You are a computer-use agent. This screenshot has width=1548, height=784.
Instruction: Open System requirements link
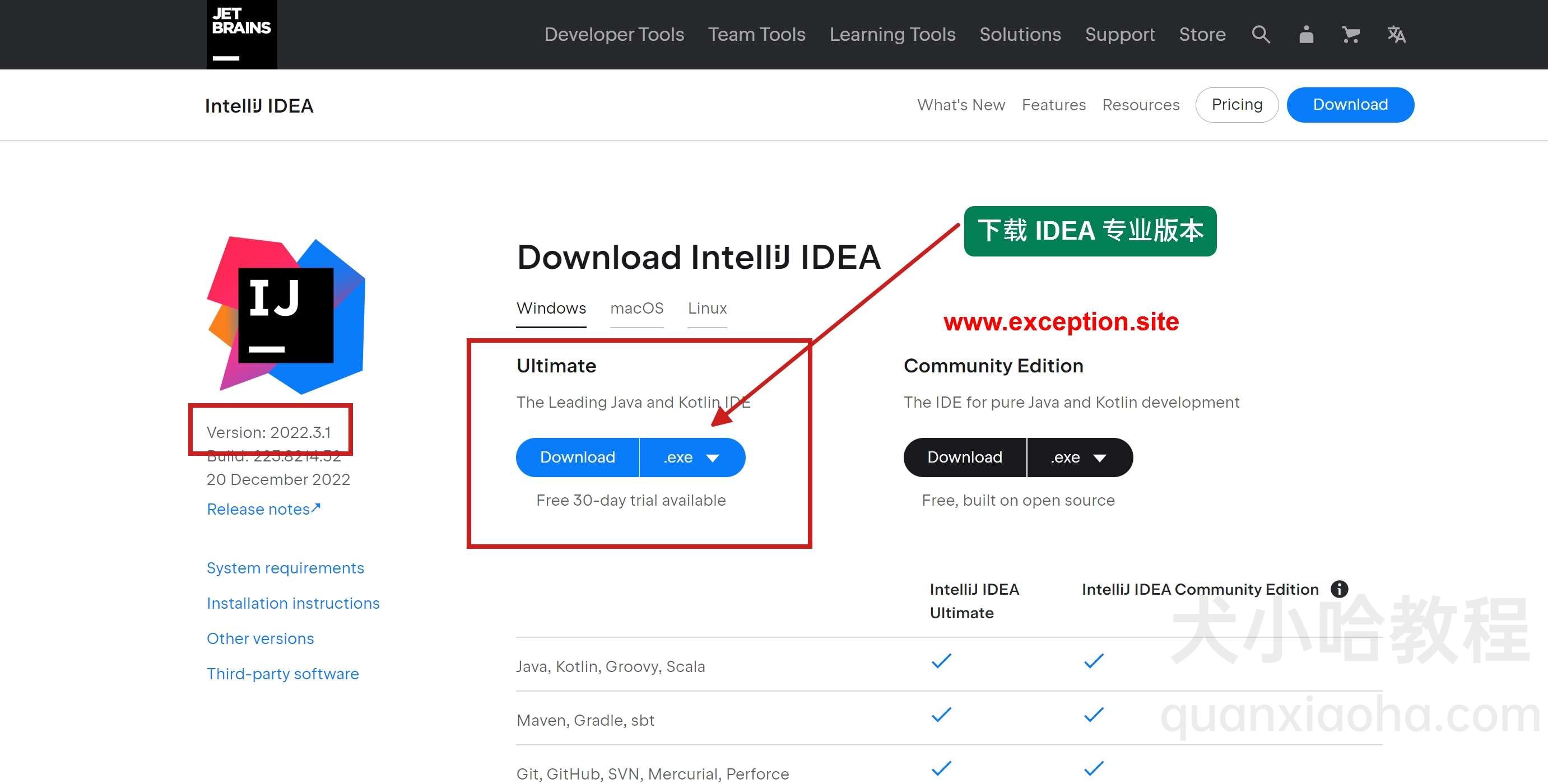285,568
